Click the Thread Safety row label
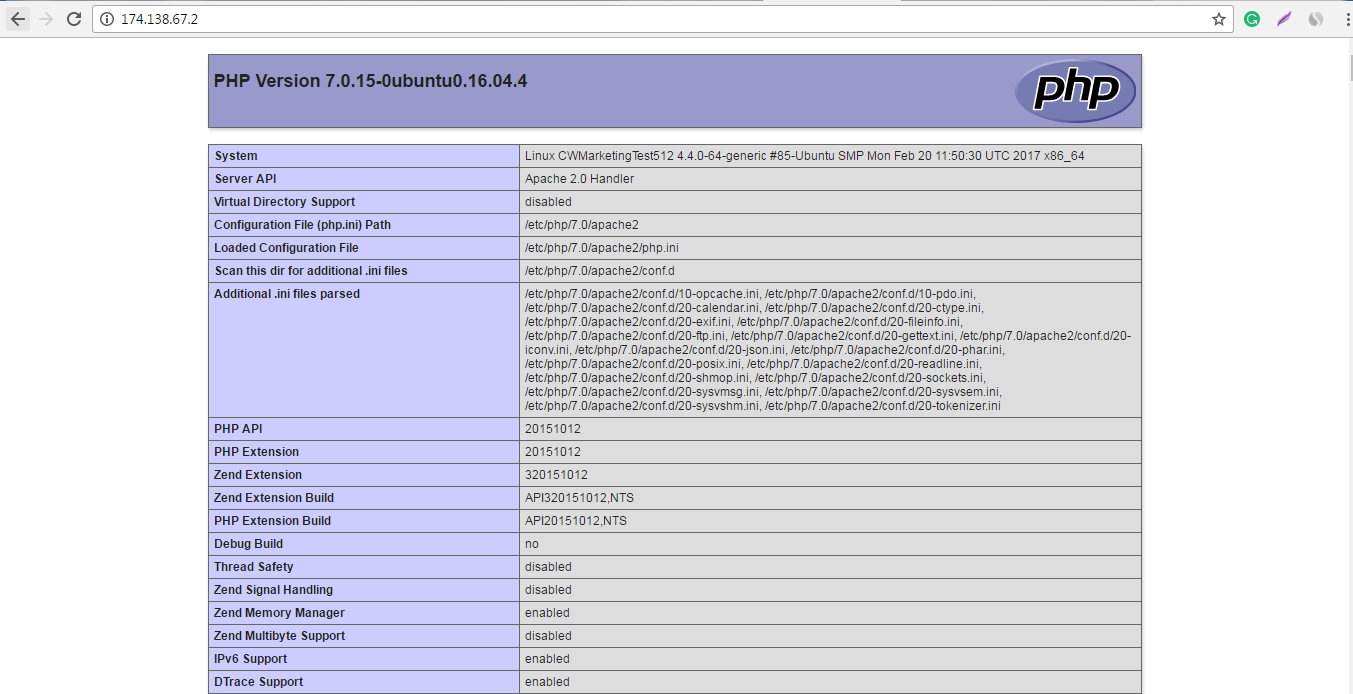 tap(254, 567)
